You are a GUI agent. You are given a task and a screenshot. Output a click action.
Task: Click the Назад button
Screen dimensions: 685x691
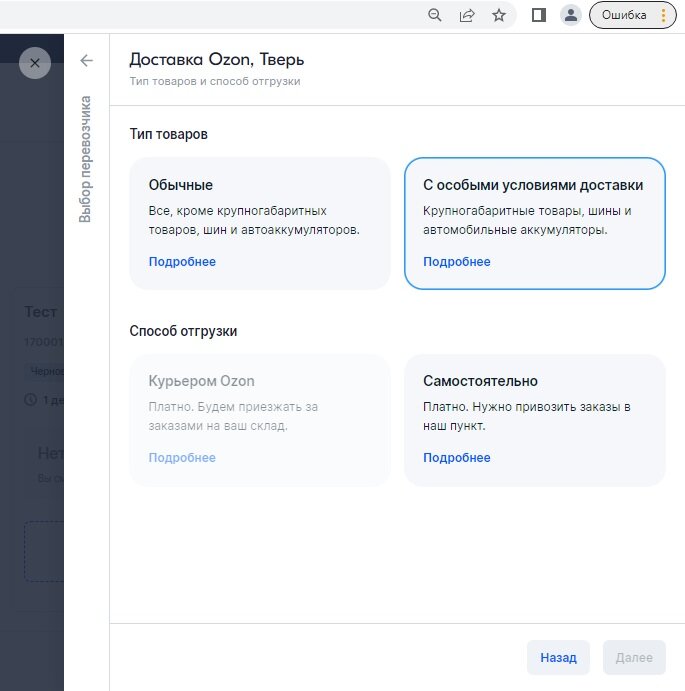558,658
